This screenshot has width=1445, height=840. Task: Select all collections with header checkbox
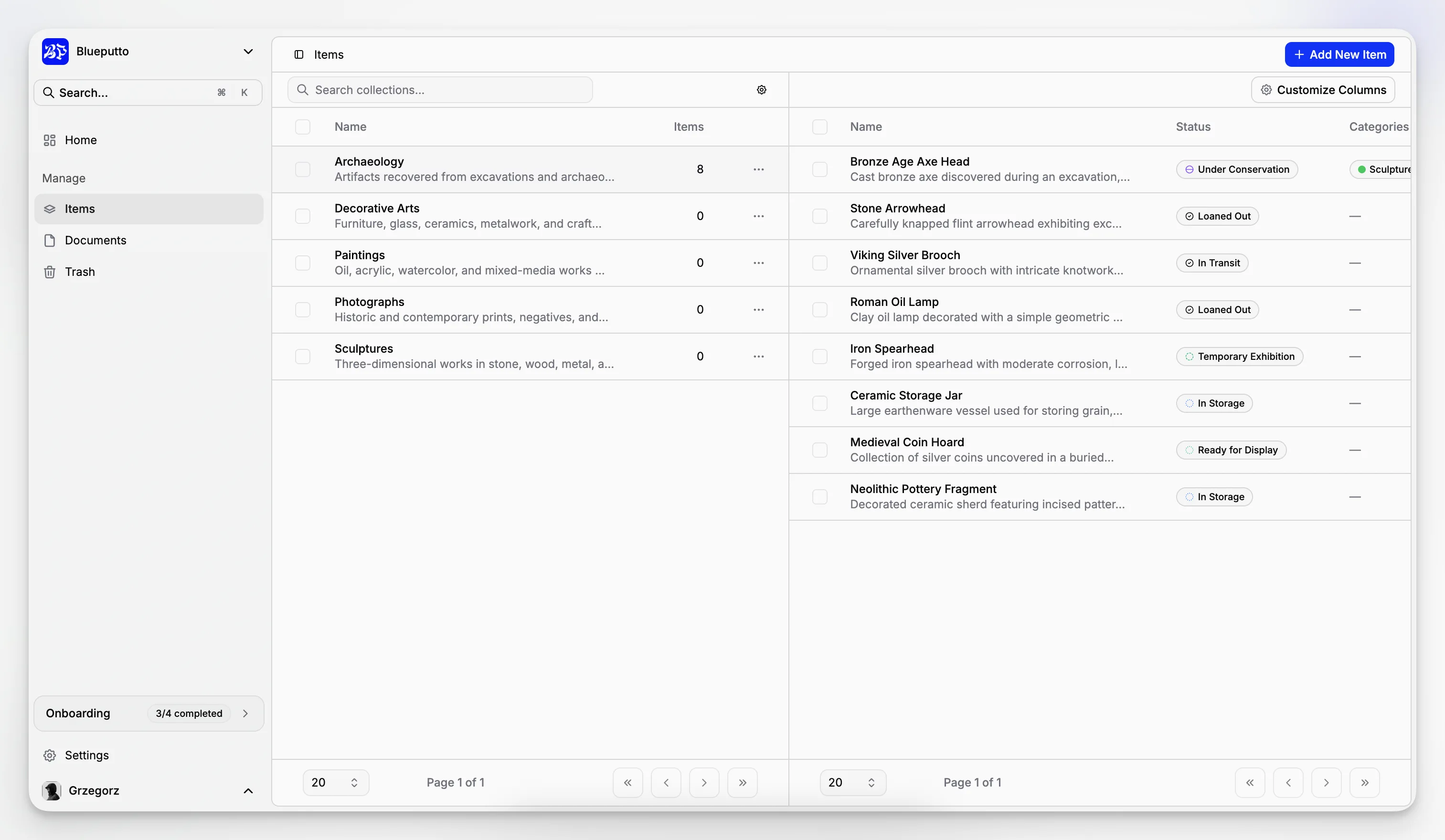303,126
